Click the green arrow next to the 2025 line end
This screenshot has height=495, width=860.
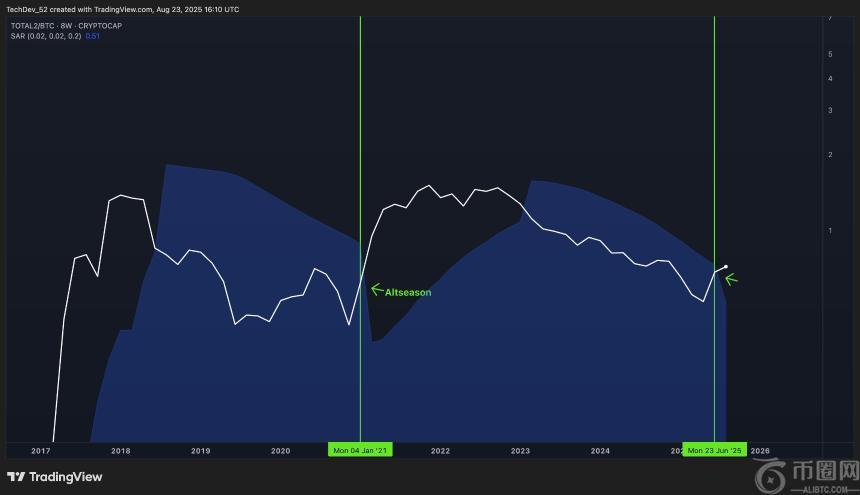pyautogui.click(x=731, y=279)
